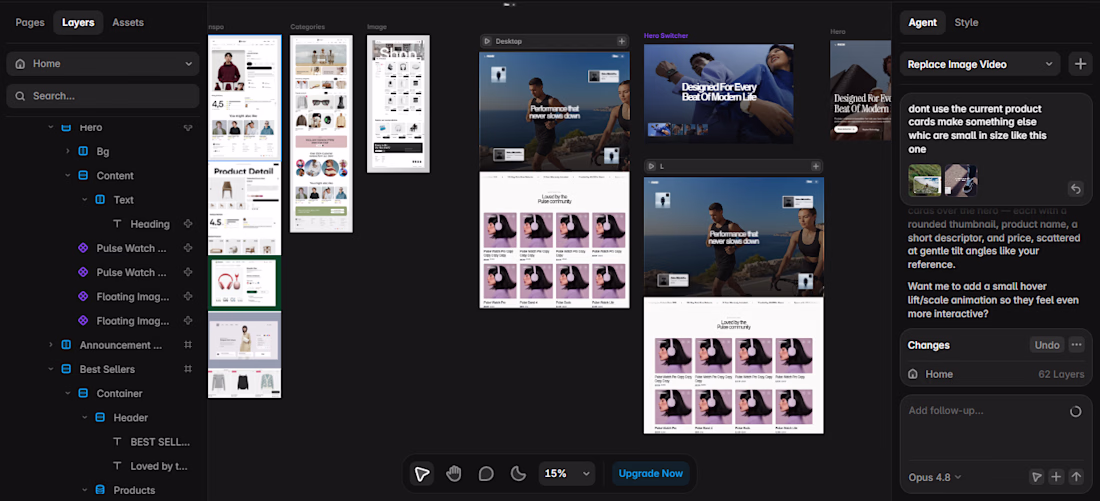This screenshot has width=1100, height=501.
Task: Collapse the Hero layer chevron
Action: 51,128
